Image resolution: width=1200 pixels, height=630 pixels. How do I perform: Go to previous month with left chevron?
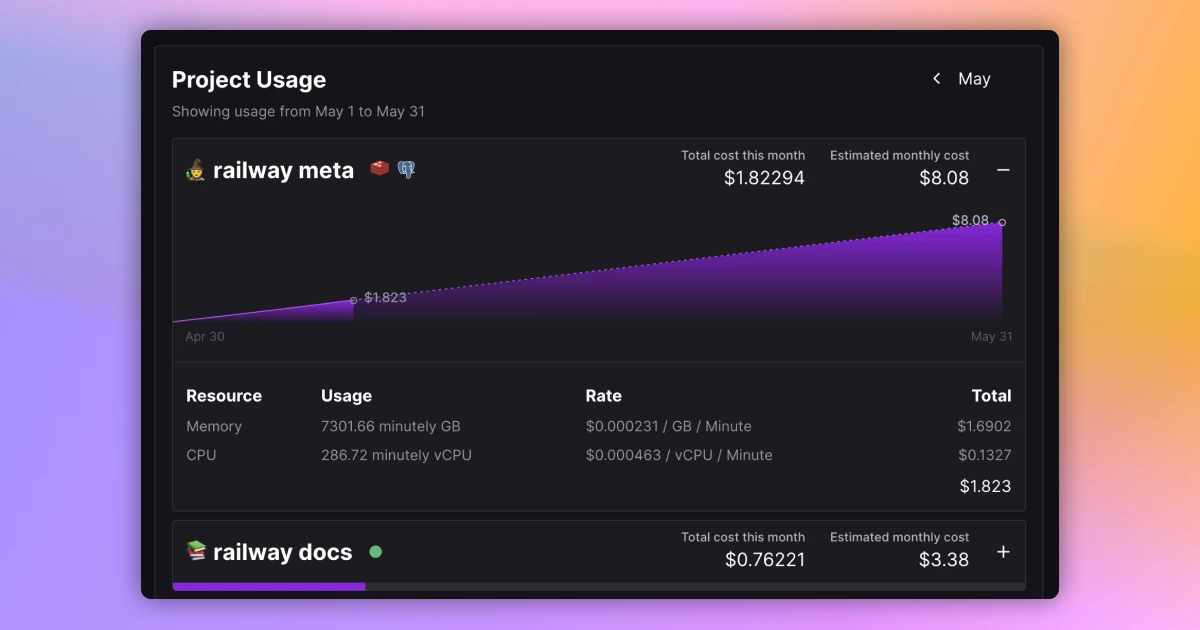pyautogui.click(x=936, y=78)
